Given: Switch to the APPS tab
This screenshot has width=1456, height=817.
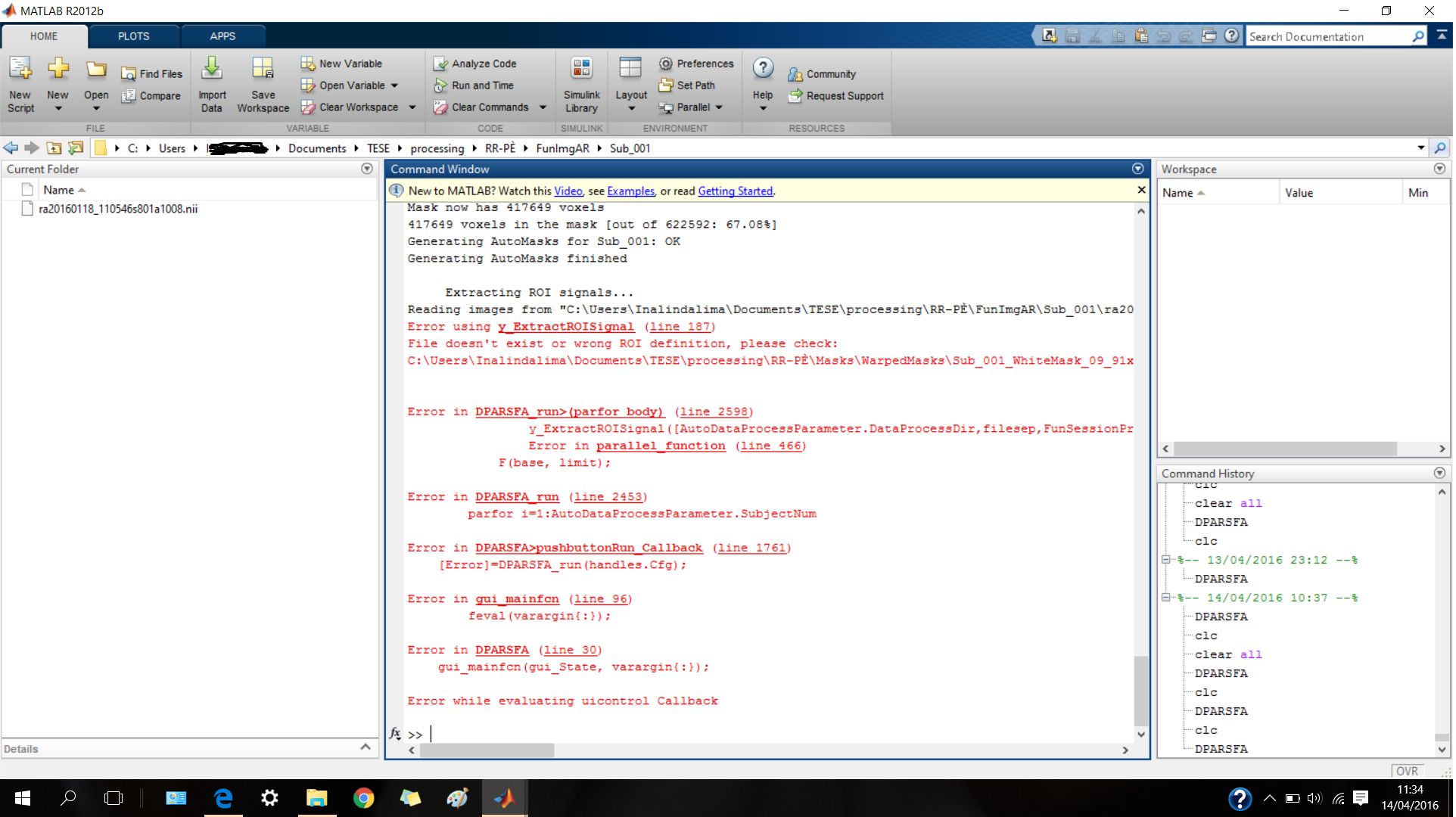Looking at the screenshot, I should [222, 36].
